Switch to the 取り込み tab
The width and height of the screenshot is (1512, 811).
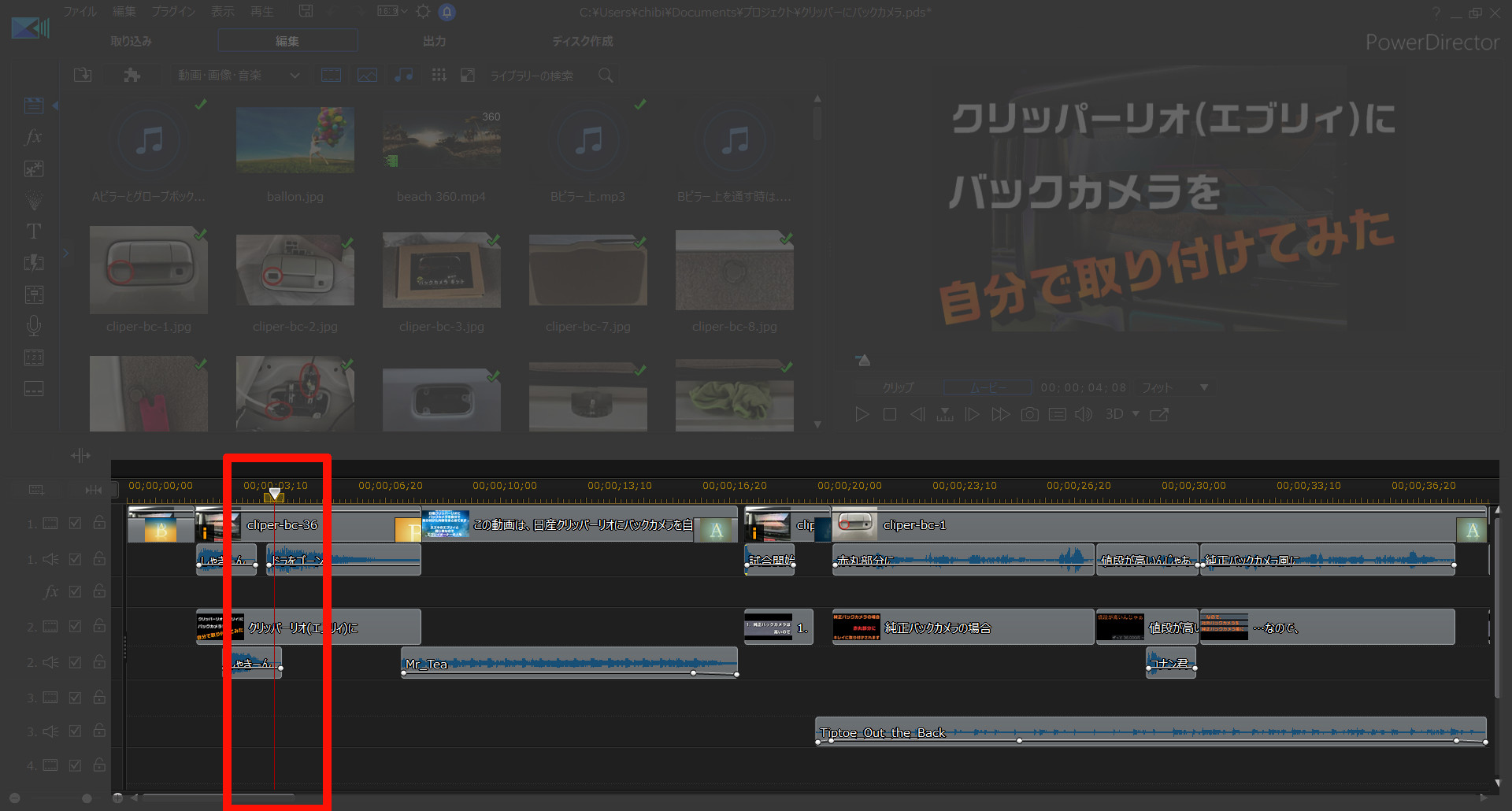coord(131,41)
